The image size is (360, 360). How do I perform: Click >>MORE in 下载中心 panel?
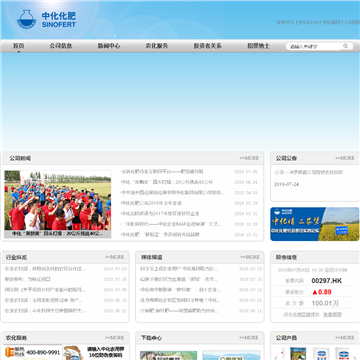[249, 338]
